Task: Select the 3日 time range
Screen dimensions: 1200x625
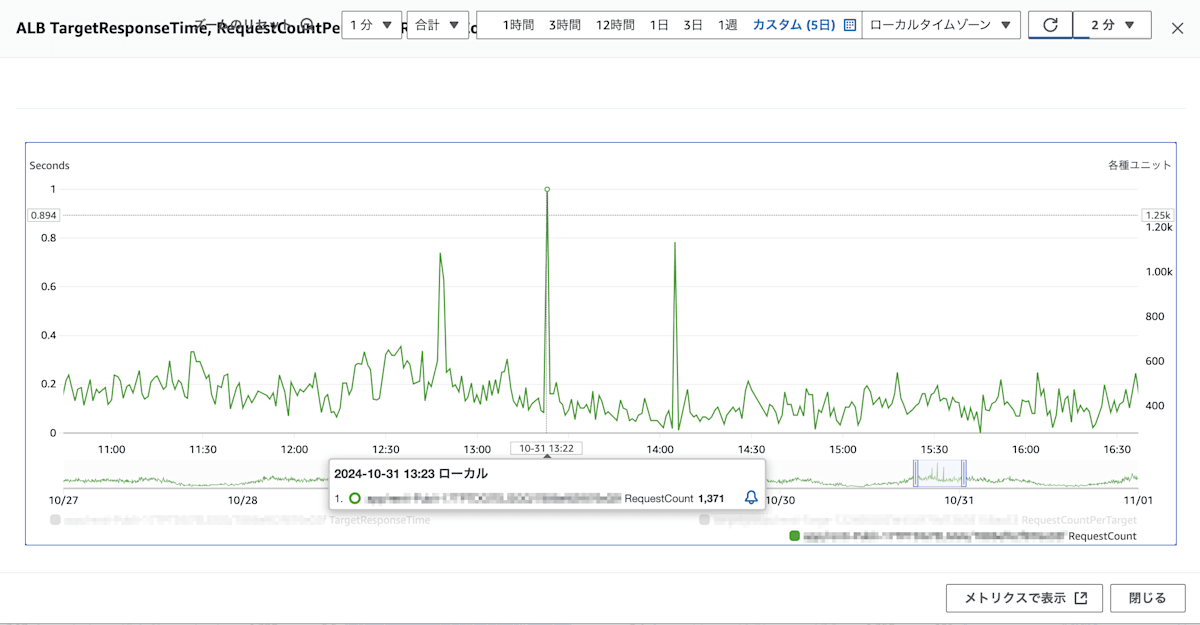Action: [693, 25]
